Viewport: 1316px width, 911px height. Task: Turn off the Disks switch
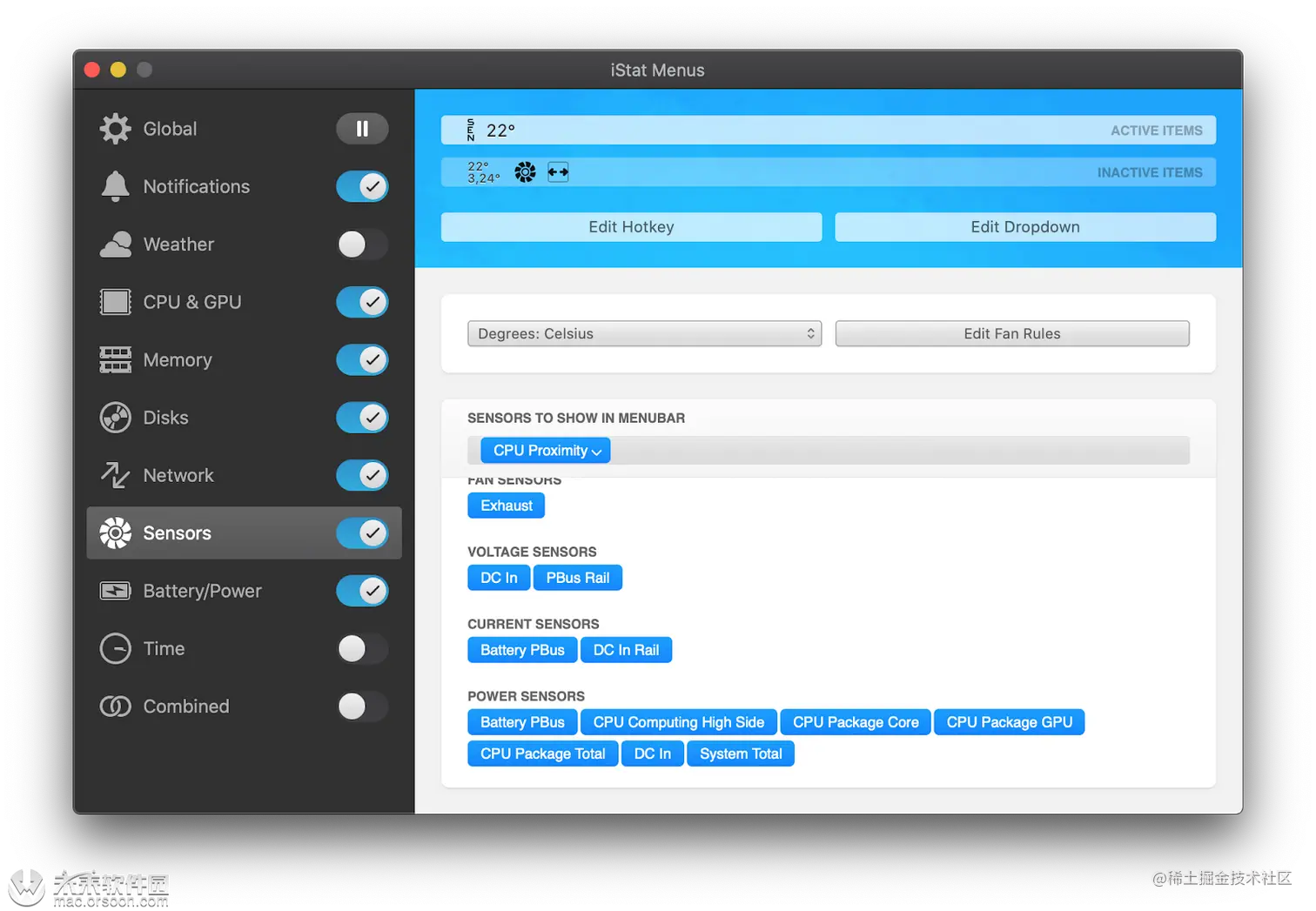tap(362, 418)
